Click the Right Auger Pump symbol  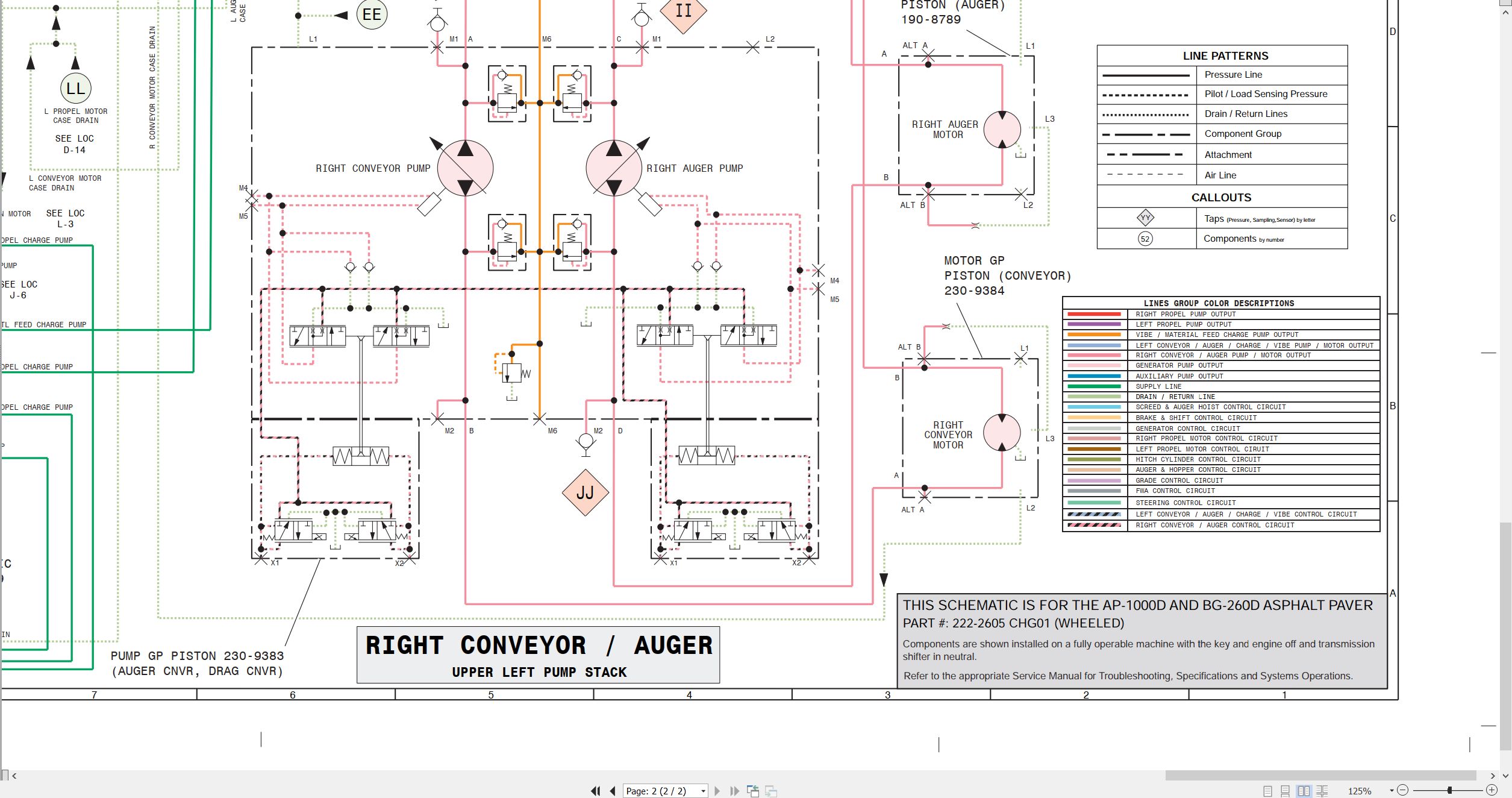(x=614, y=168)
